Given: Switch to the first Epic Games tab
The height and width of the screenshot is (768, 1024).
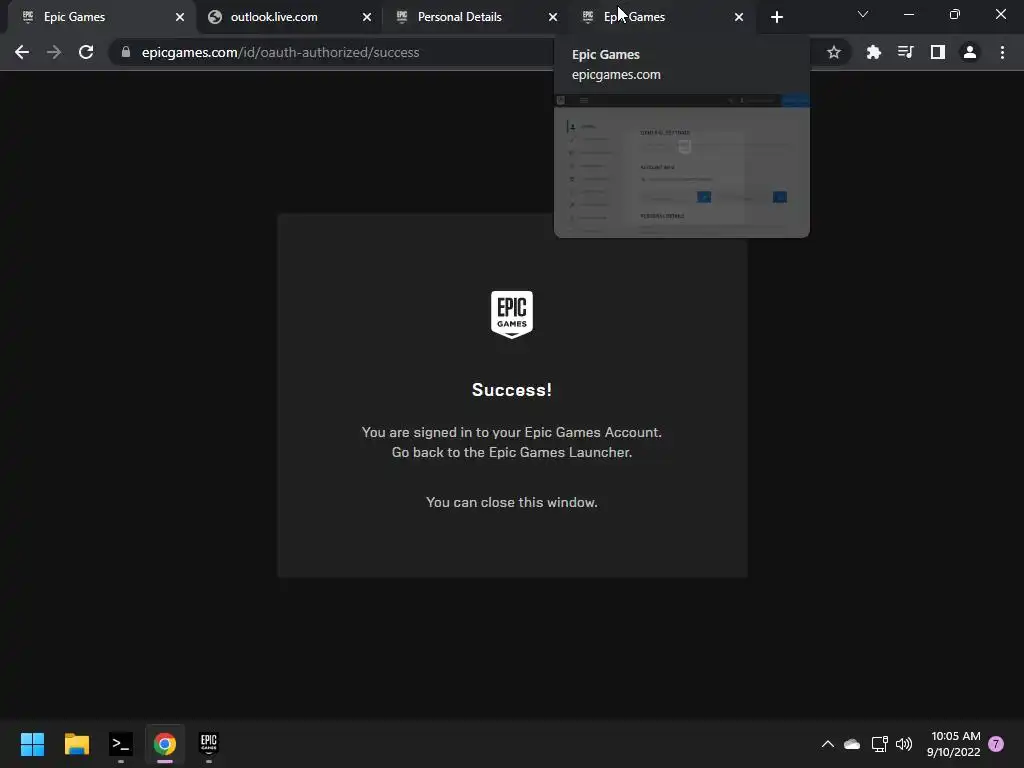Looking at the screenshot, I should (x=98, y=17).
